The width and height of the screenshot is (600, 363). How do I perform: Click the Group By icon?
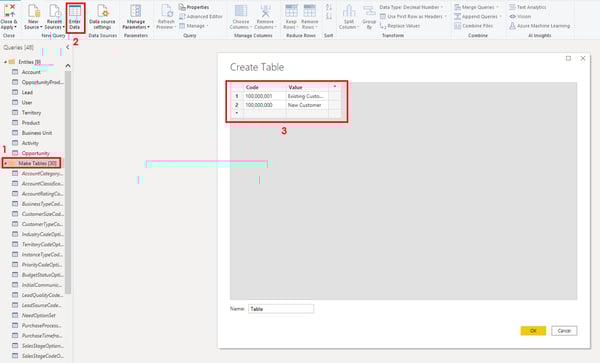[x=369, y=17]
